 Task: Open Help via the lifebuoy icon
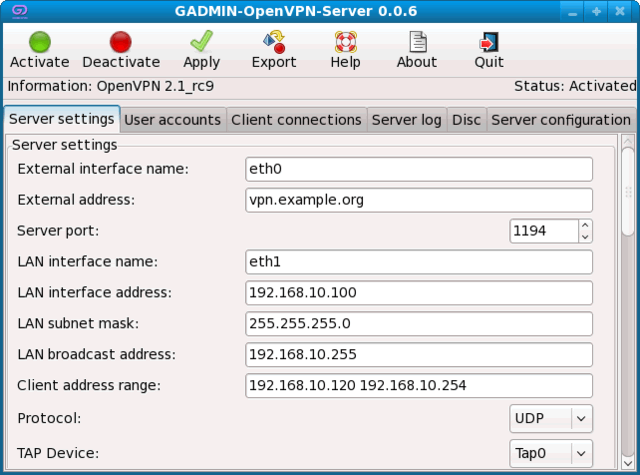click(346, 42)
